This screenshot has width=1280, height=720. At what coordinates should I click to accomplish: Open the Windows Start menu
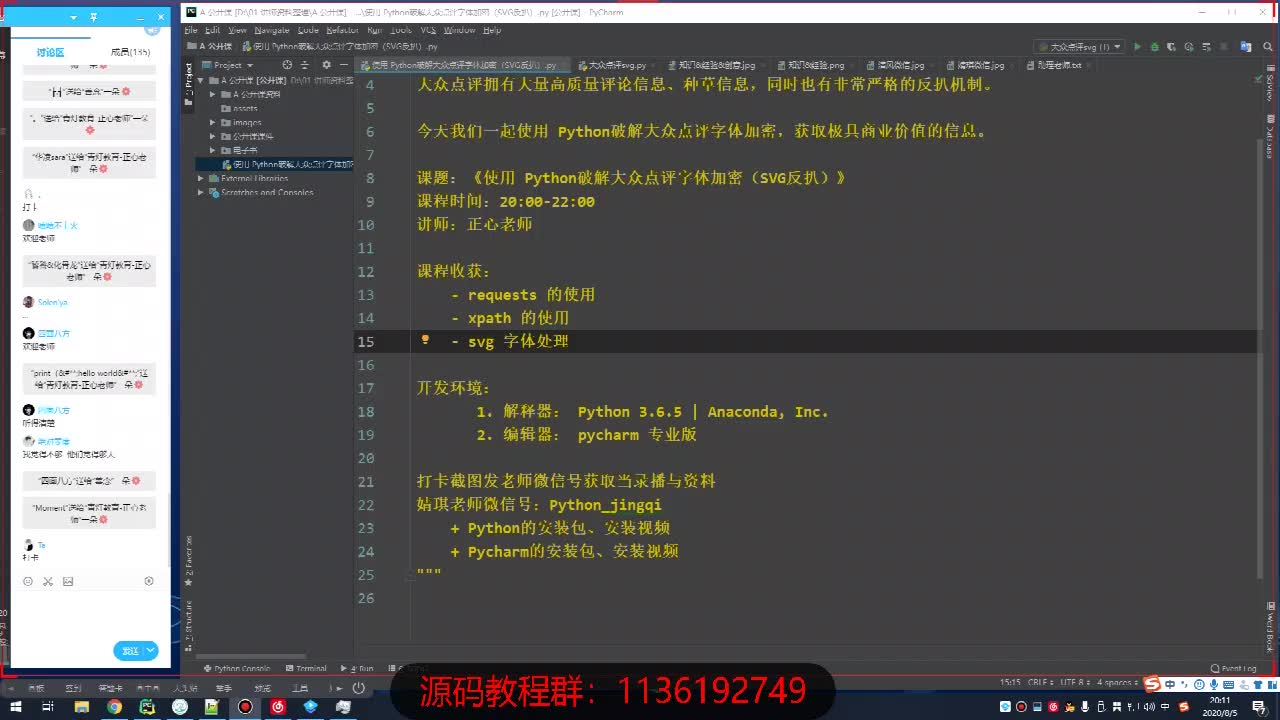pos(17,707)
